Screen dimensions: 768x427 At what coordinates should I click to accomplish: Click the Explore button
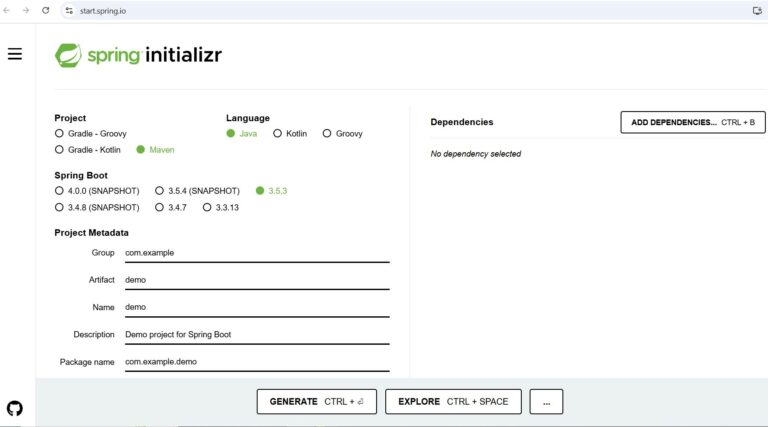pos(452,401)
